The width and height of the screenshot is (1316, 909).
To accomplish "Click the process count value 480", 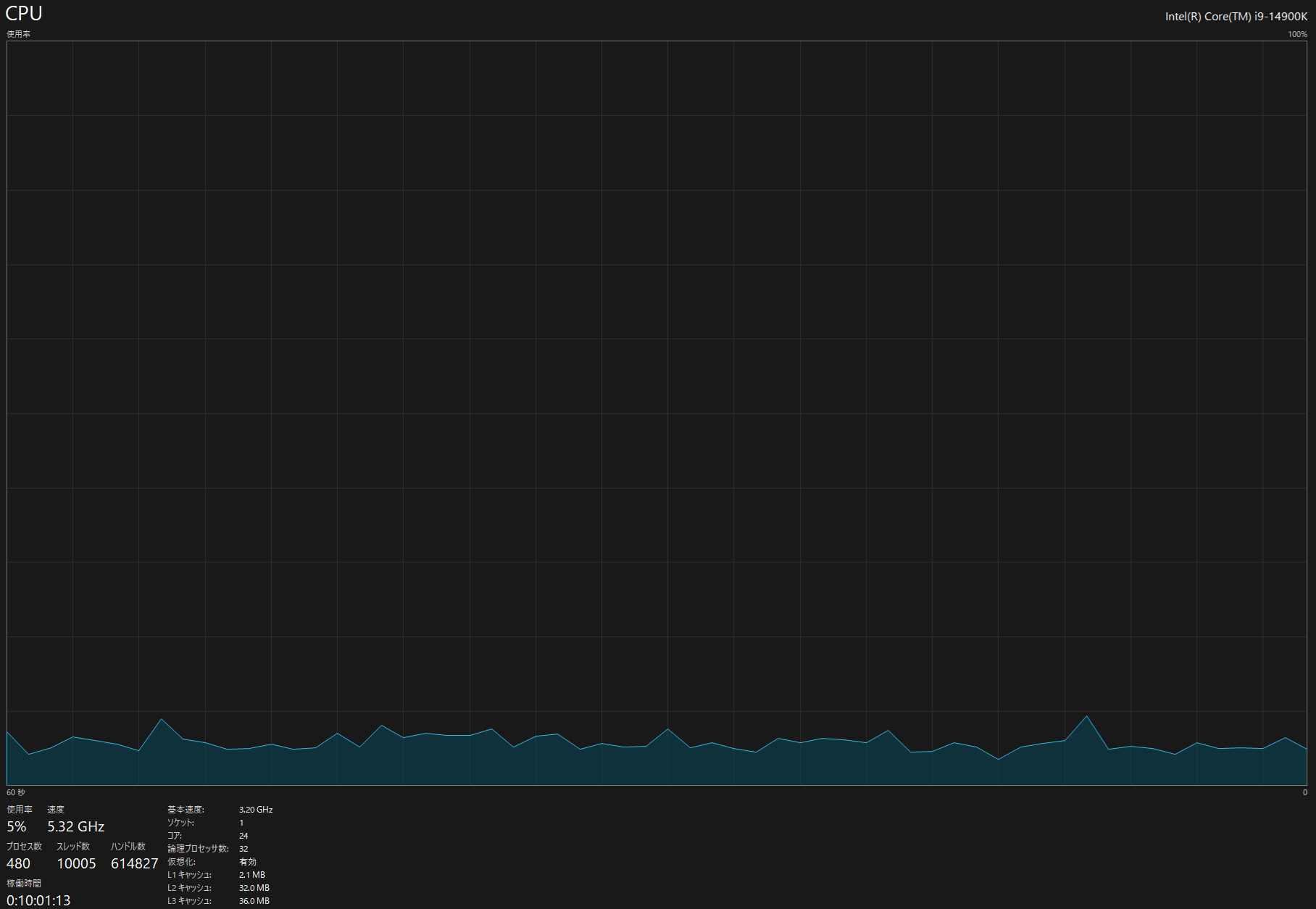I will [18, 863].
